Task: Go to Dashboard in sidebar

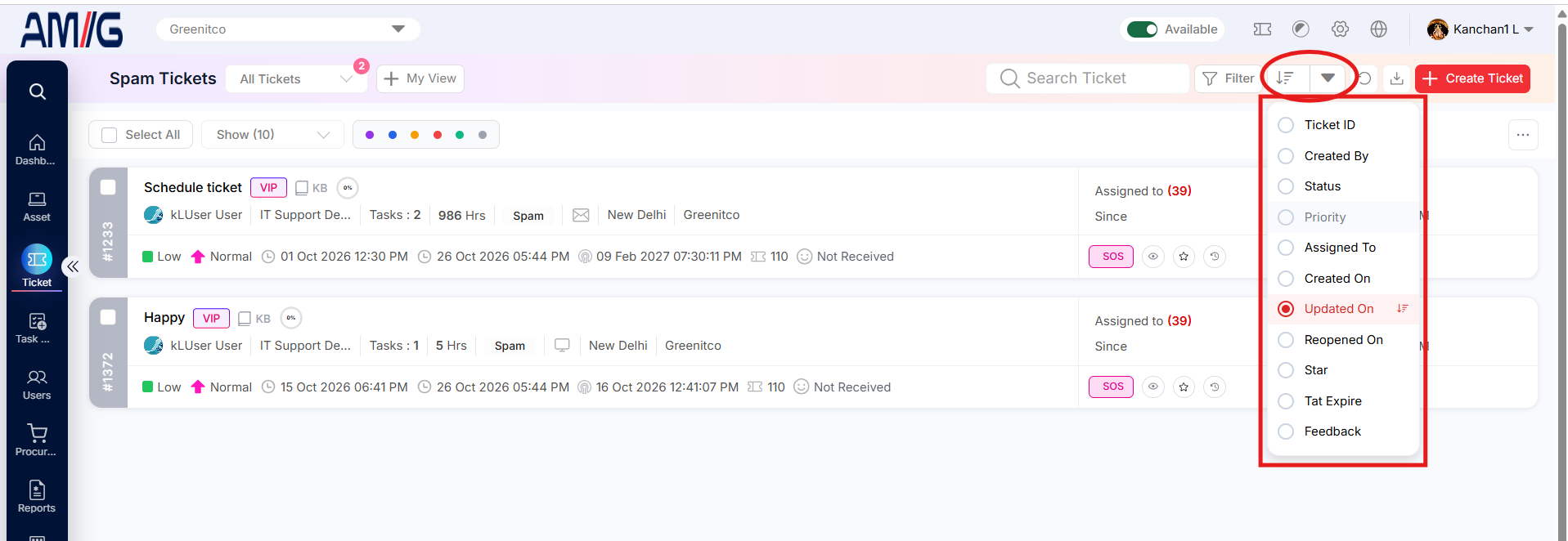Action: 36,150
